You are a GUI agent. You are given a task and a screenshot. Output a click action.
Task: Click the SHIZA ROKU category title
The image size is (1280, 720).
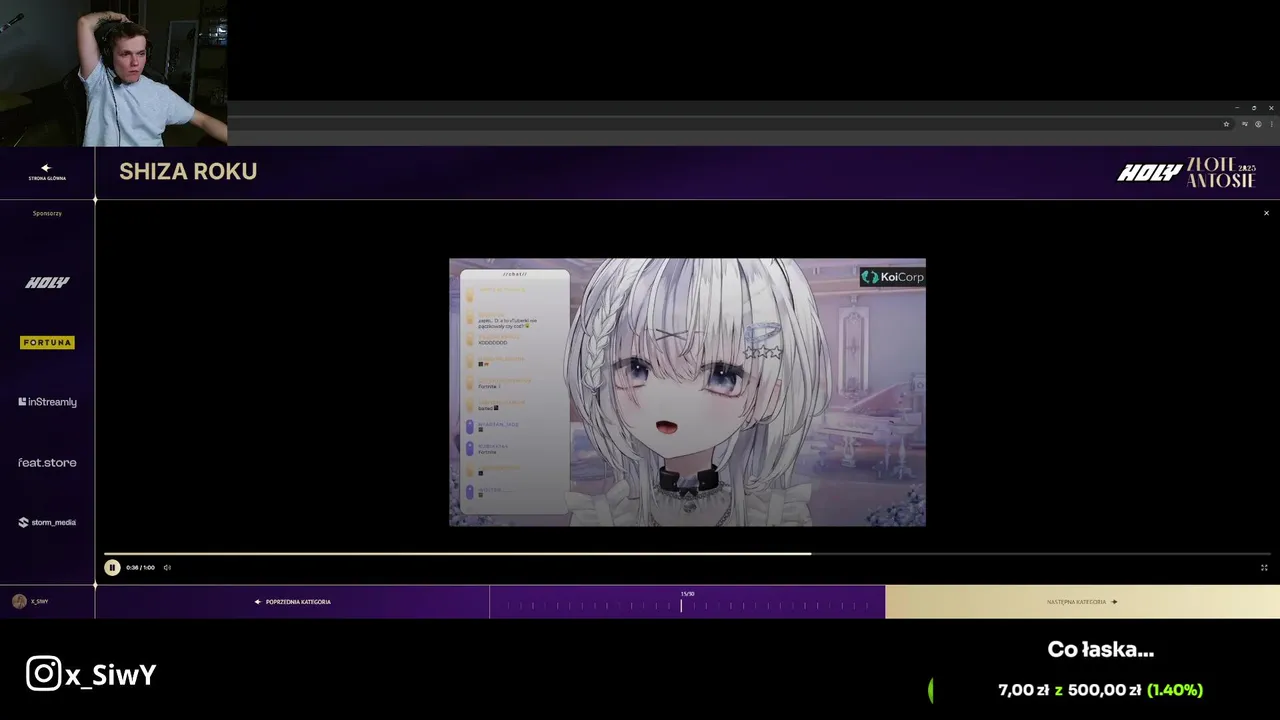click(x=188, y=171)
